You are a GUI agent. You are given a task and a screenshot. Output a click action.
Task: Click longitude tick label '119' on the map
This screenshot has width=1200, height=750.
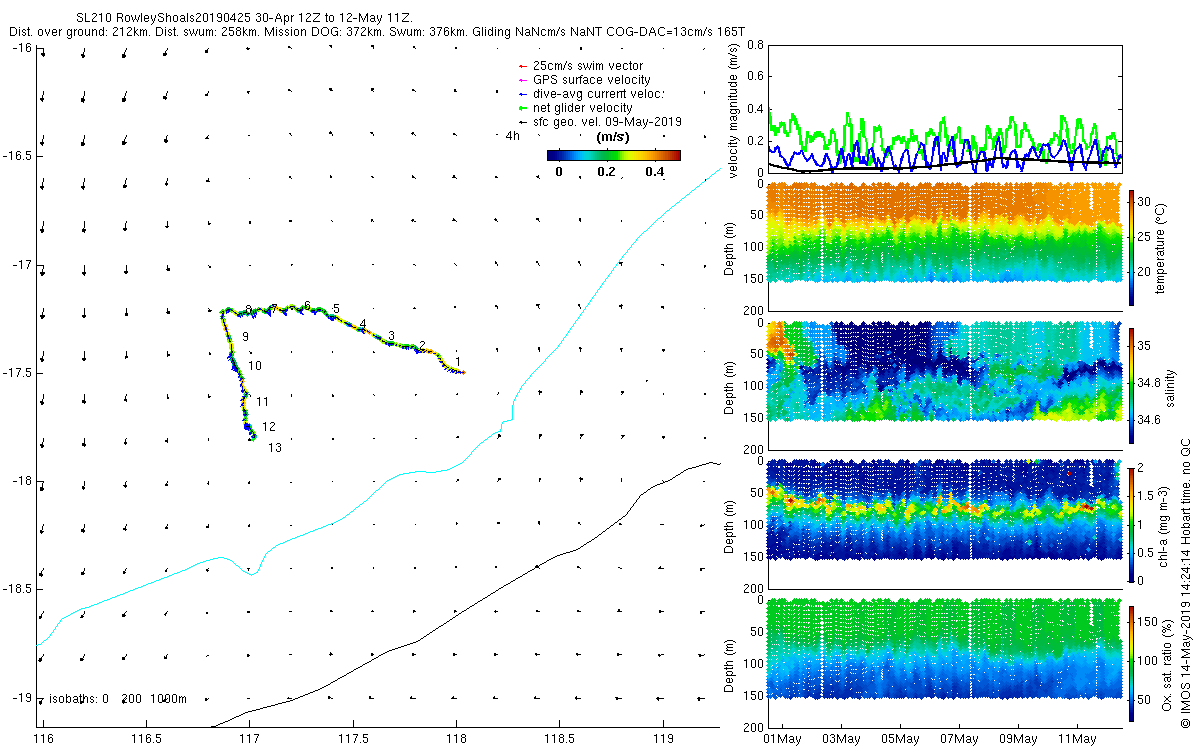663,738
